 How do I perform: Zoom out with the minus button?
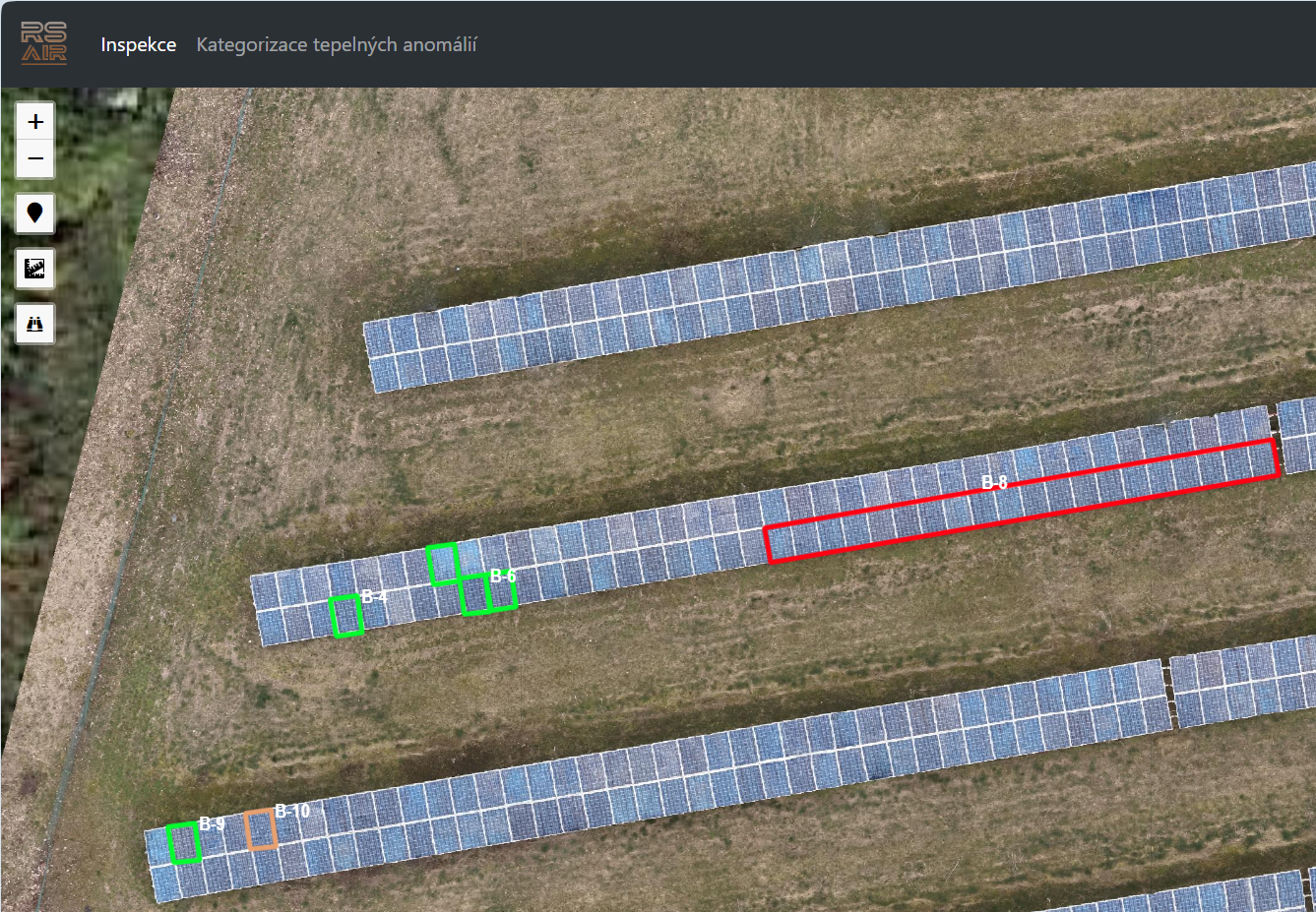click(35, 158)
